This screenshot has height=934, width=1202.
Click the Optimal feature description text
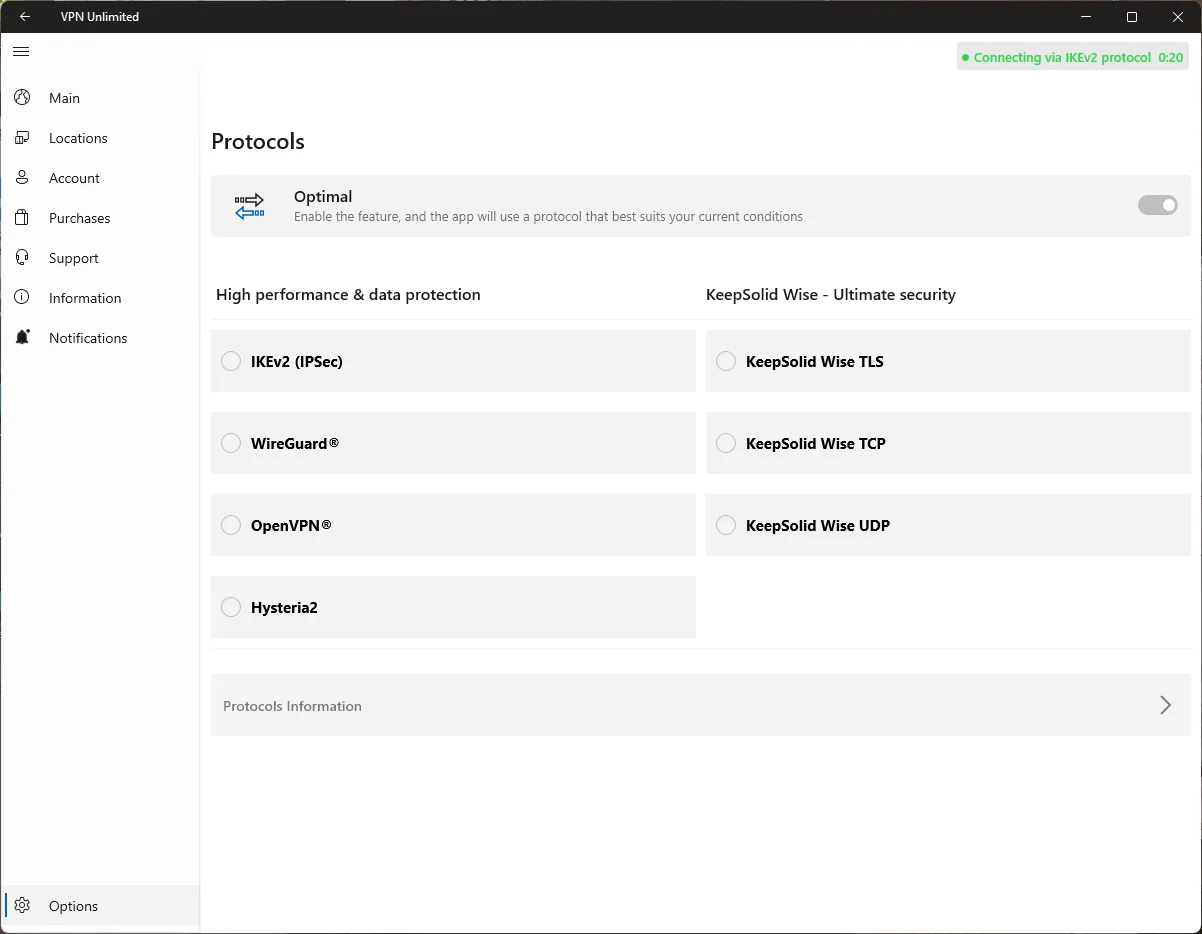[548, 217]
